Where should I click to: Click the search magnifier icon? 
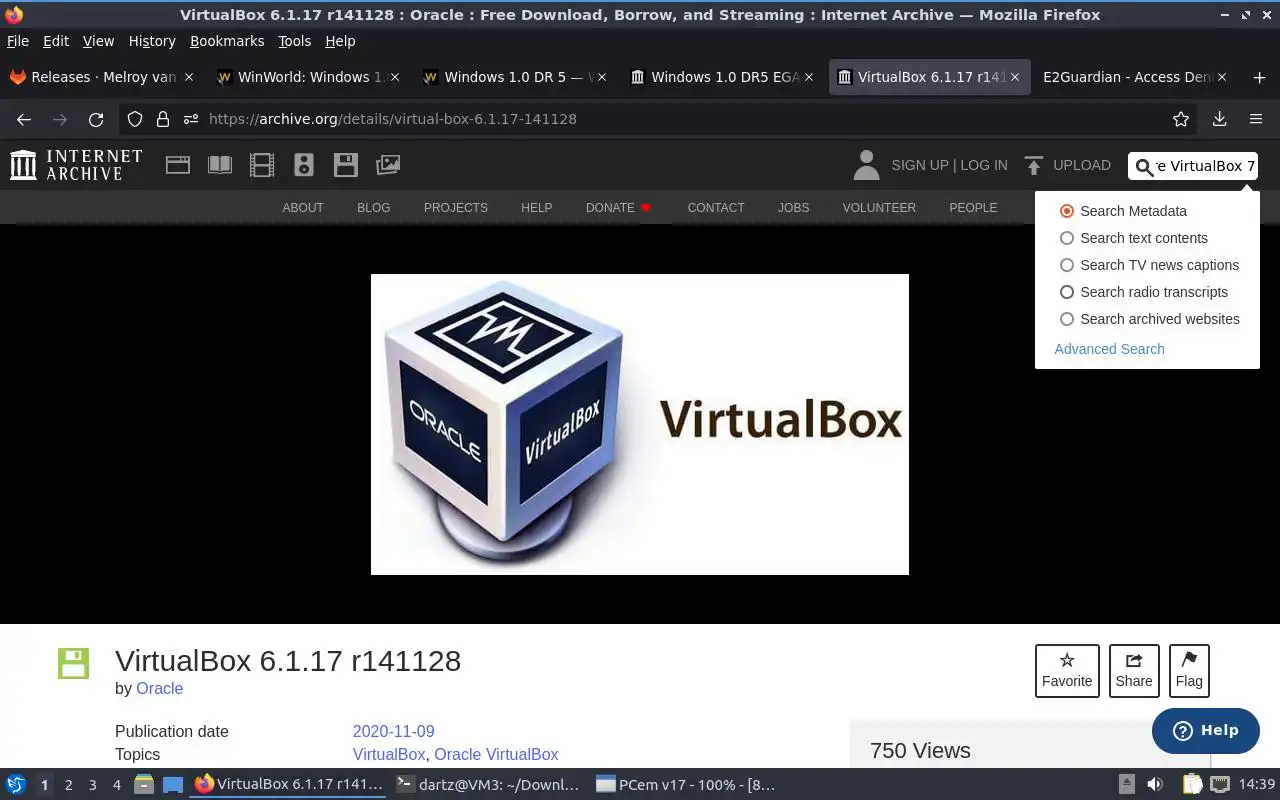1144,167
